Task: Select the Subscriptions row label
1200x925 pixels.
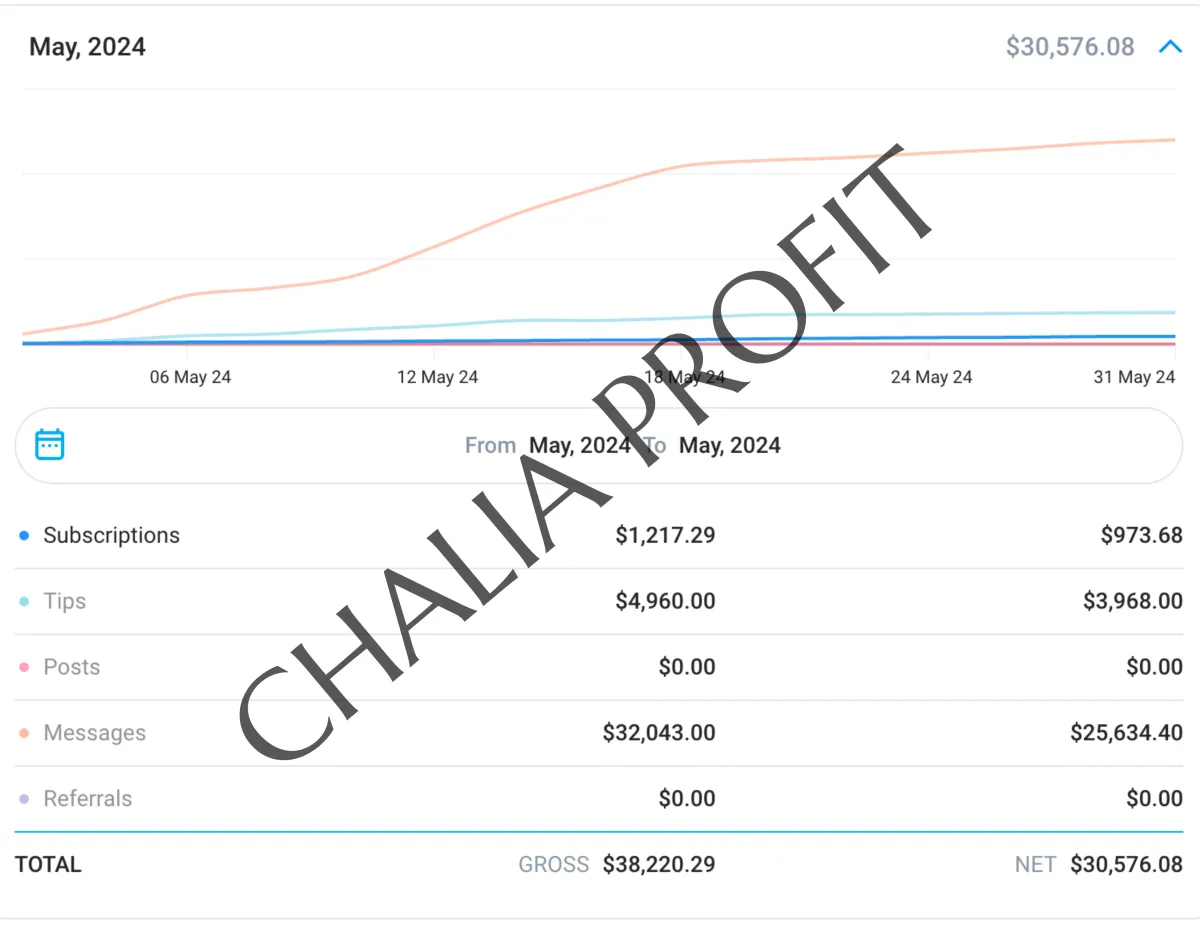Action: (111, 535)
